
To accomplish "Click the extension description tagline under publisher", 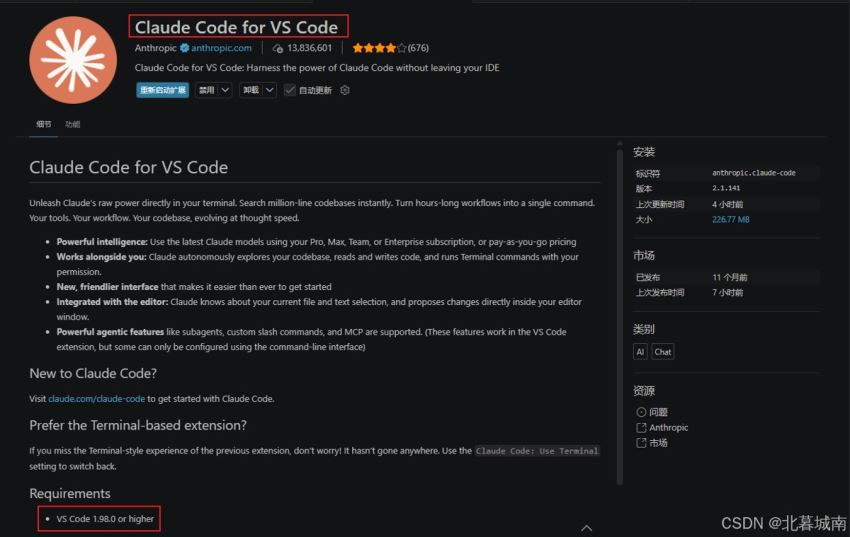I will pyautogui.click(x=317, y=68).
